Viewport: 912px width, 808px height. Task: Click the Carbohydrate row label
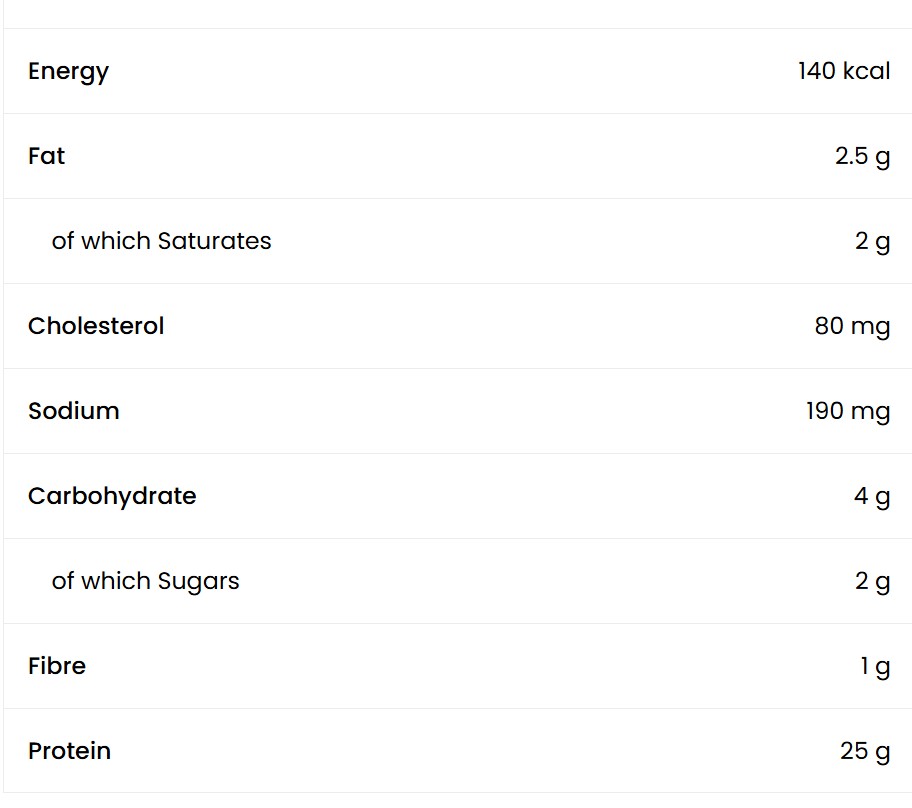click(112, 496)
